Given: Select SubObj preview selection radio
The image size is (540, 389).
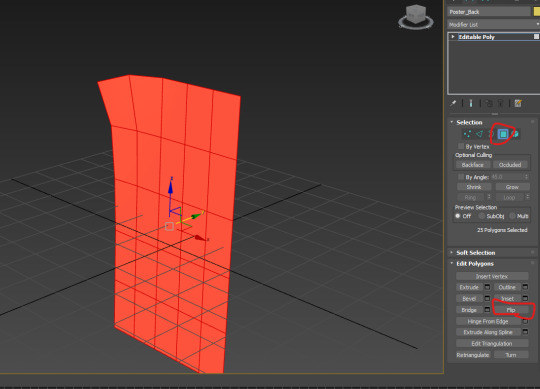Looking at the screenshot, I should click(x=481, y=216).
